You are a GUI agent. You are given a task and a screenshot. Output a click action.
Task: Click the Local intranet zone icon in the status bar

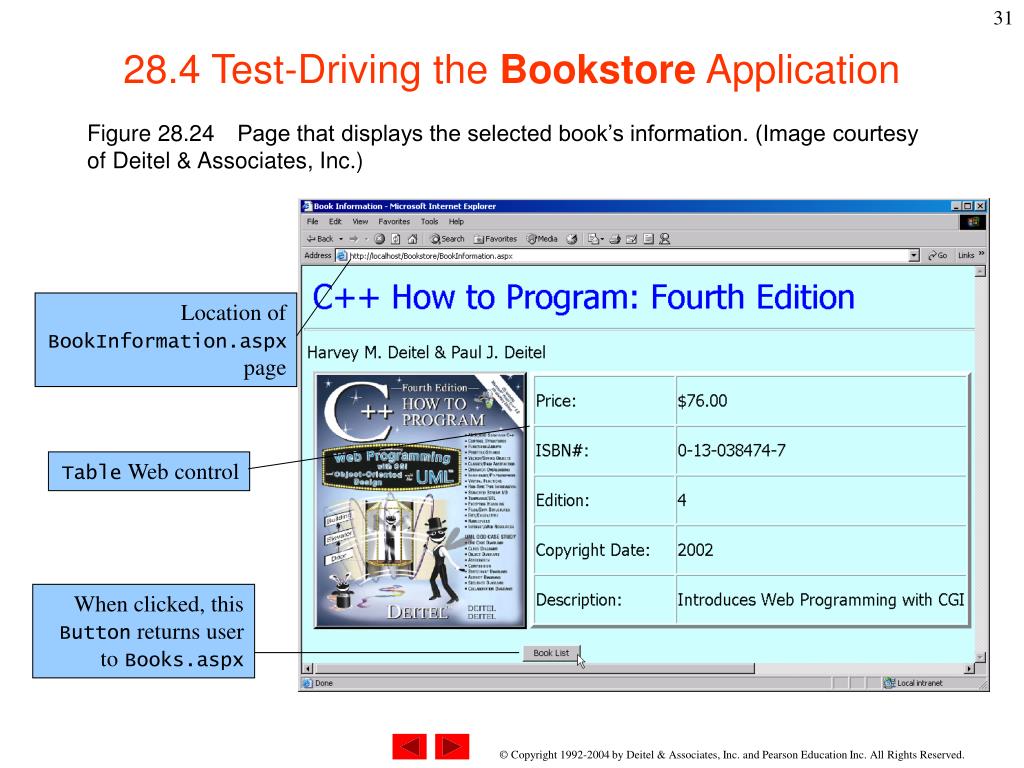(889, 683)
